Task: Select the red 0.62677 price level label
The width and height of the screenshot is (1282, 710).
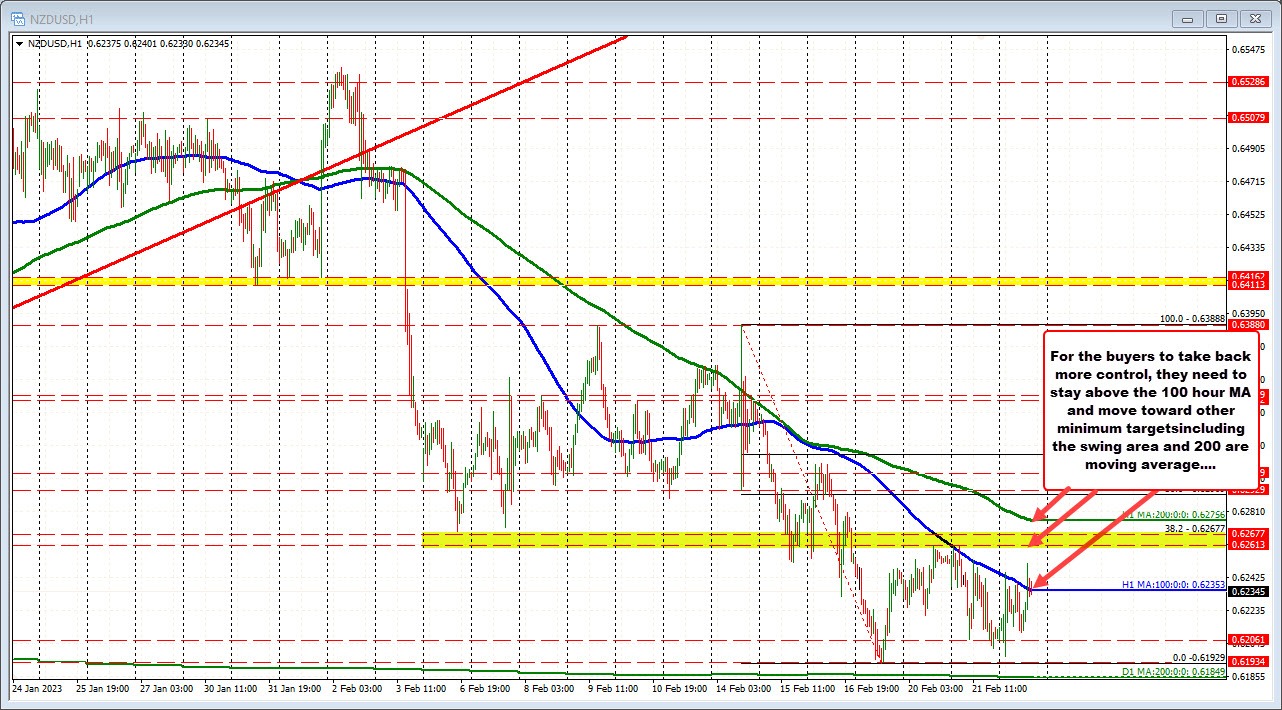Action: click(x=1247, y=534)
